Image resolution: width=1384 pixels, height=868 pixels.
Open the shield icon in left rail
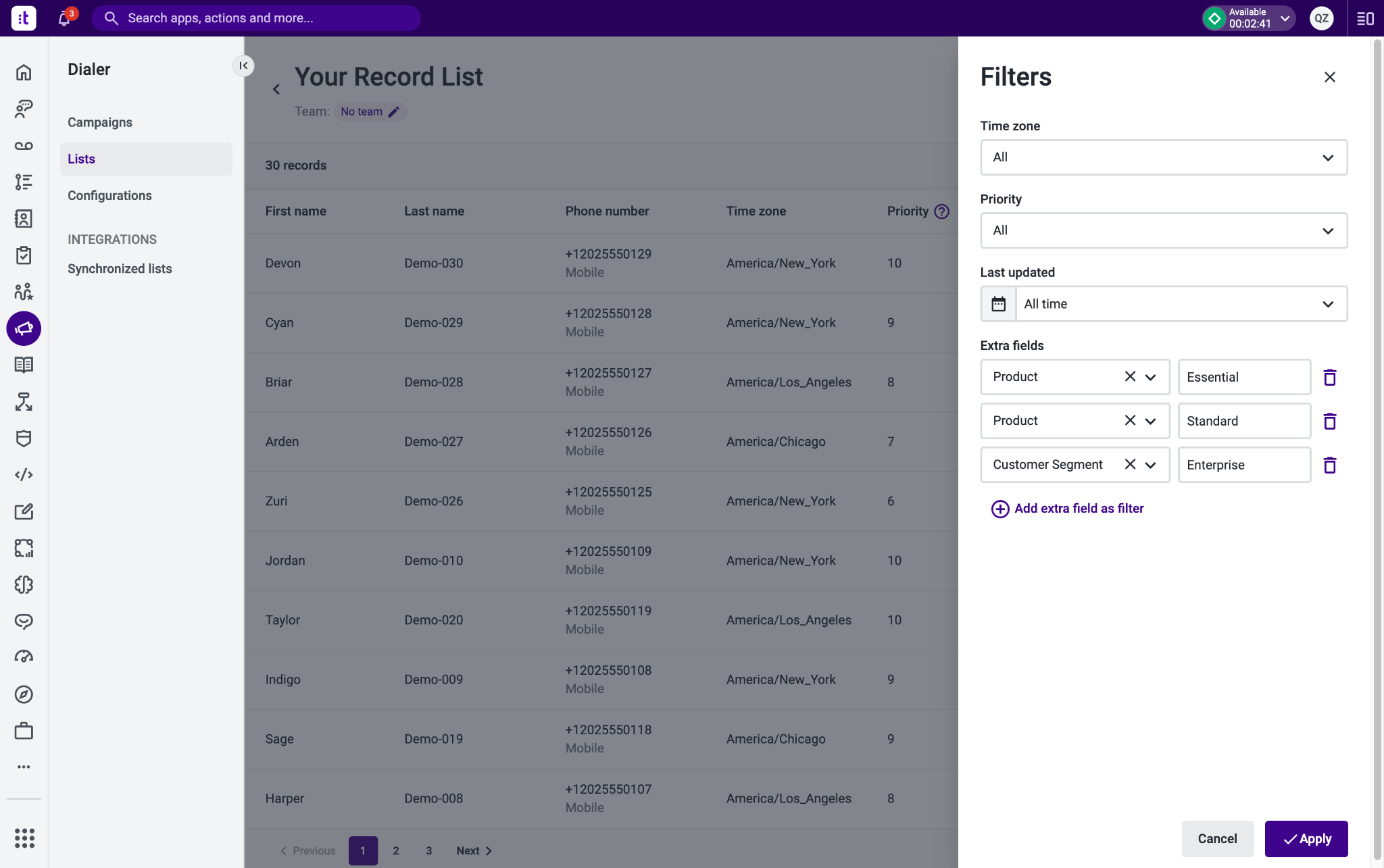pyautogui.click(x=24, y=438)
